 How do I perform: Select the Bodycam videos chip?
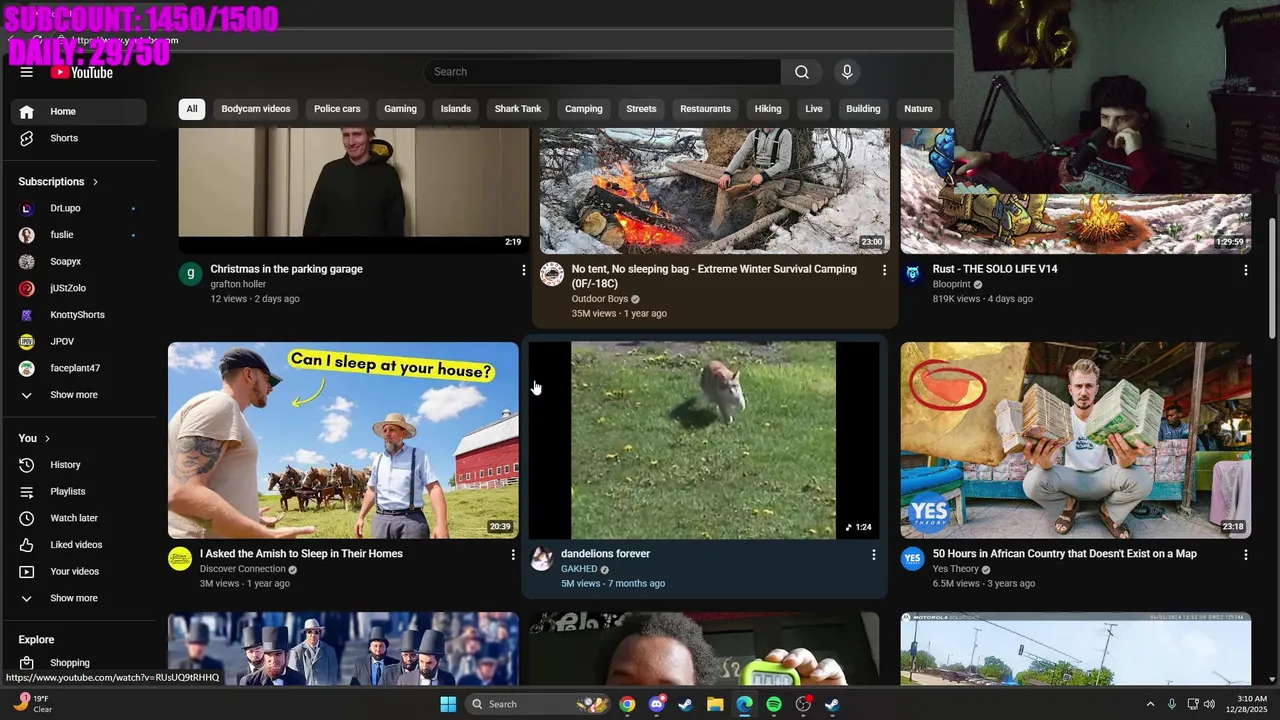256,109
